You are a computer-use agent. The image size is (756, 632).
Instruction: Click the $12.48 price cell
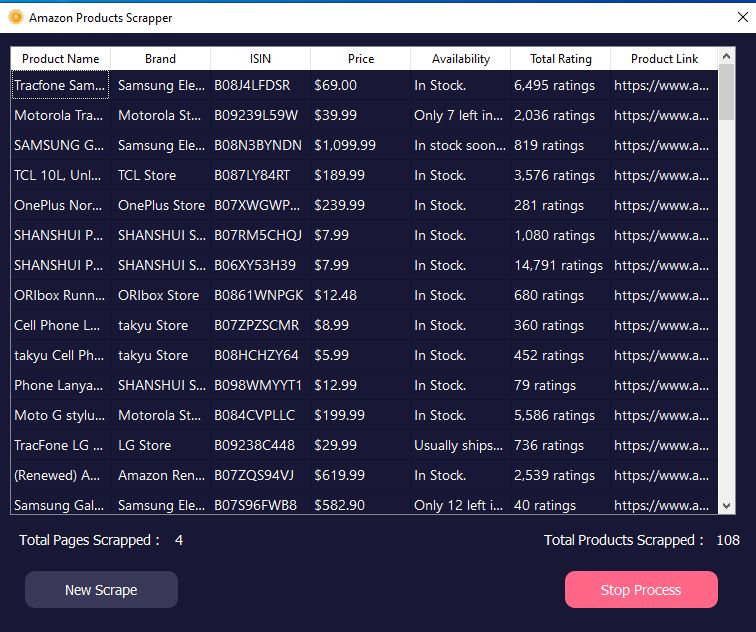coord(361,295)
